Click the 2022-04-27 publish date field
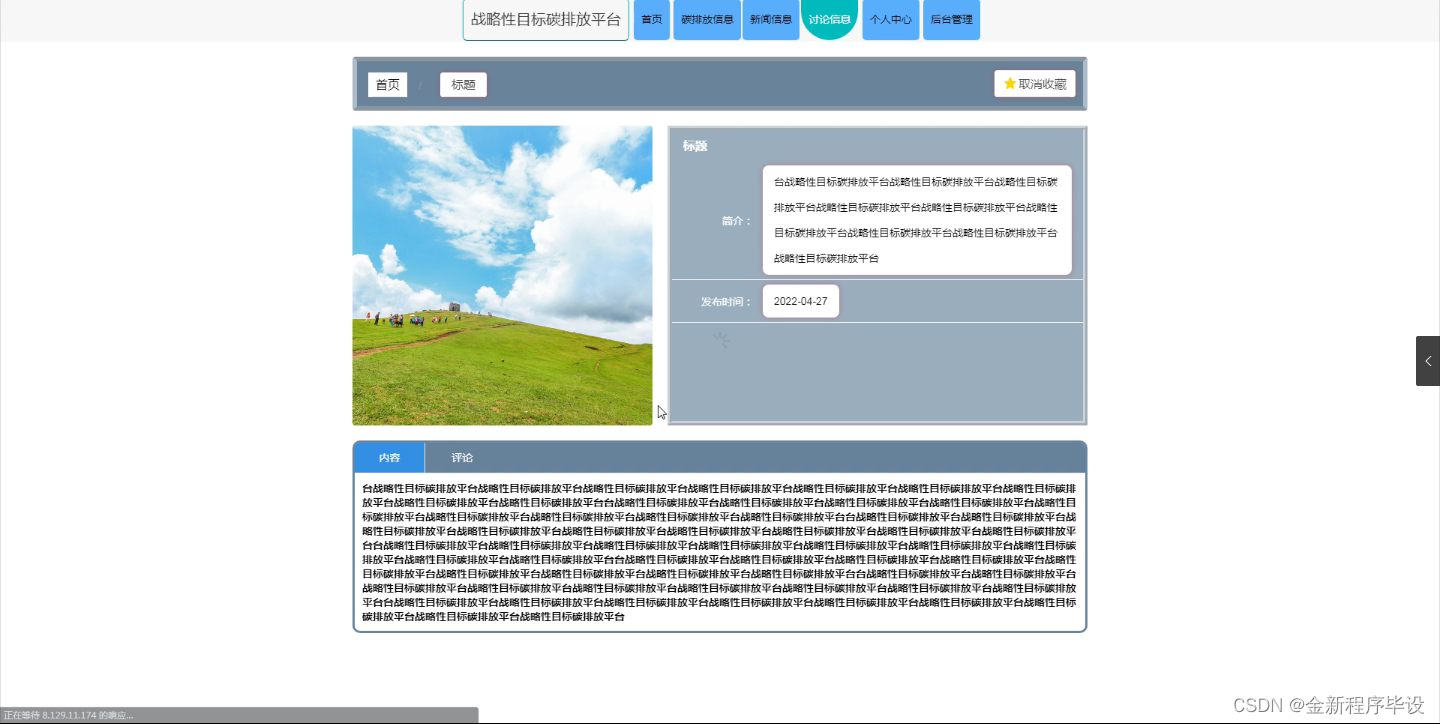 click(800, 300)
